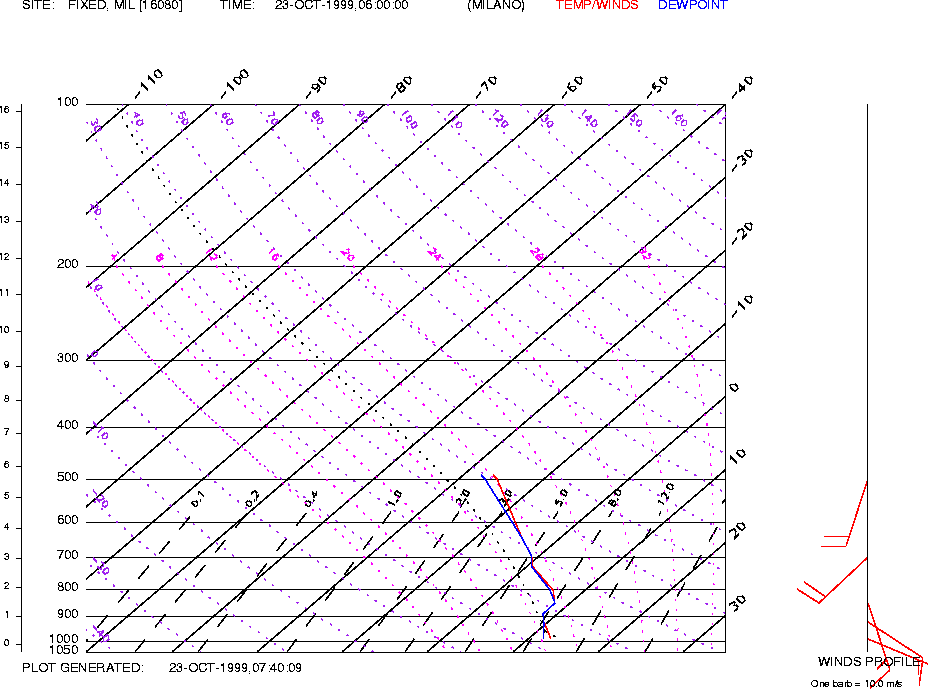Screen dimensions: 928x689
Task: Click the -110 isotherm label at top
Action: [147, 84]
